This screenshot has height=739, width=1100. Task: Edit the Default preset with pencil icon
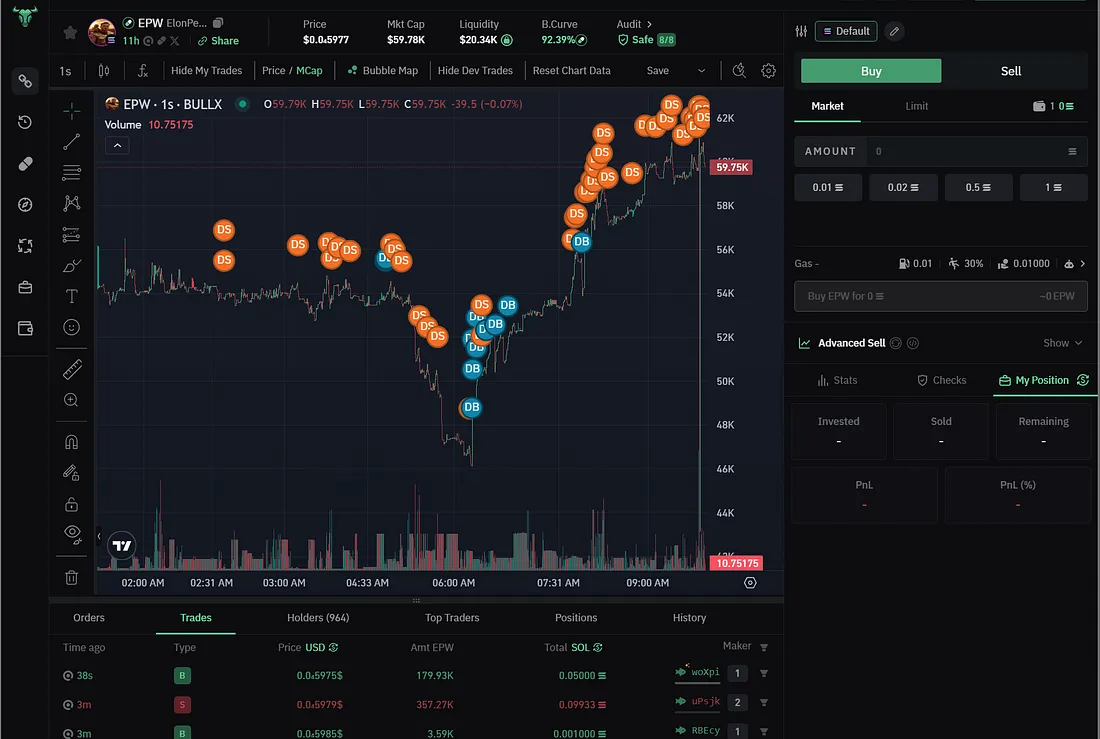click(894, 31)
